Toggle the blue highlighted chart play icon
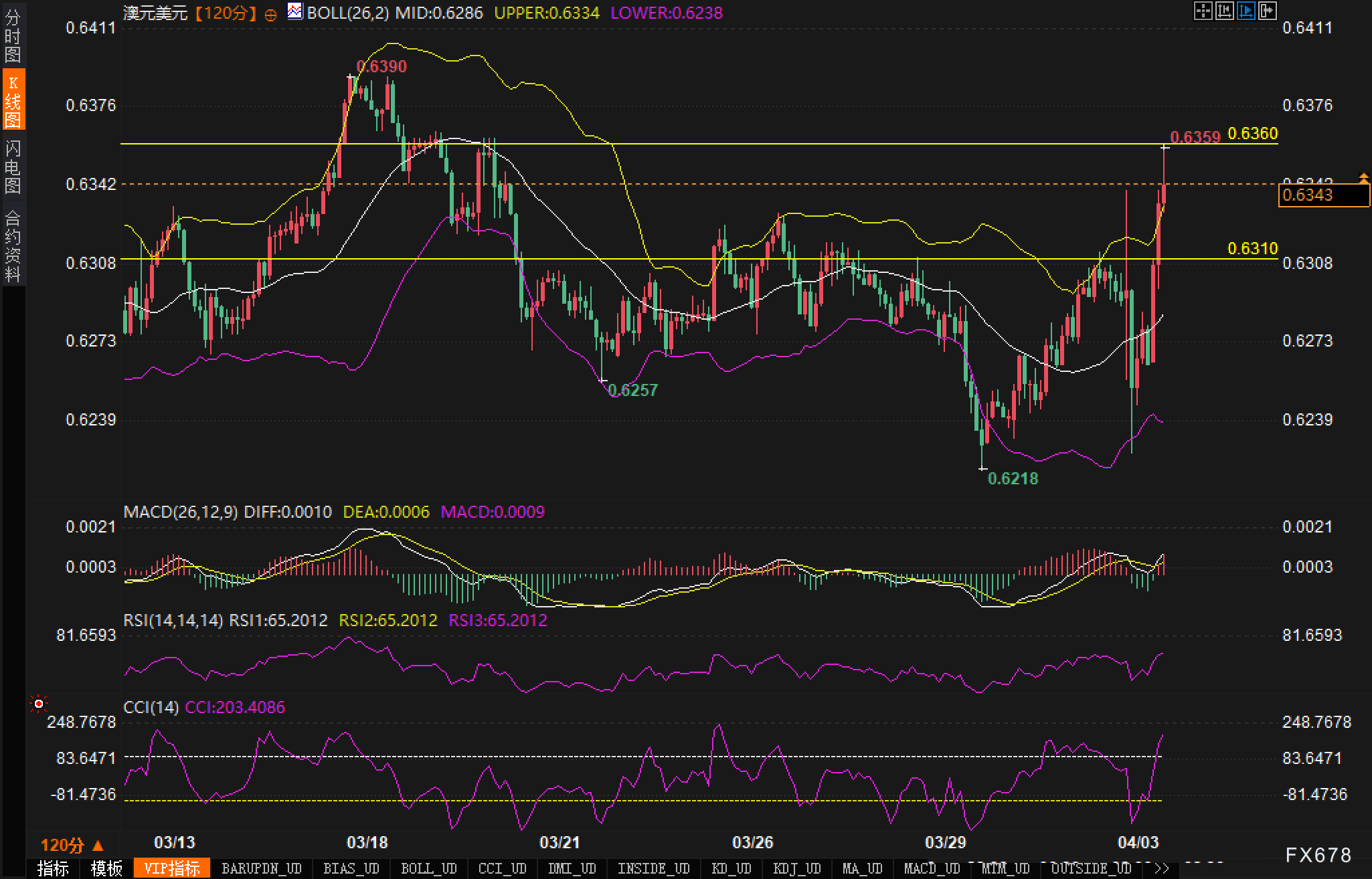This screenshot has height=879, width=1372. pos(1246,11)
